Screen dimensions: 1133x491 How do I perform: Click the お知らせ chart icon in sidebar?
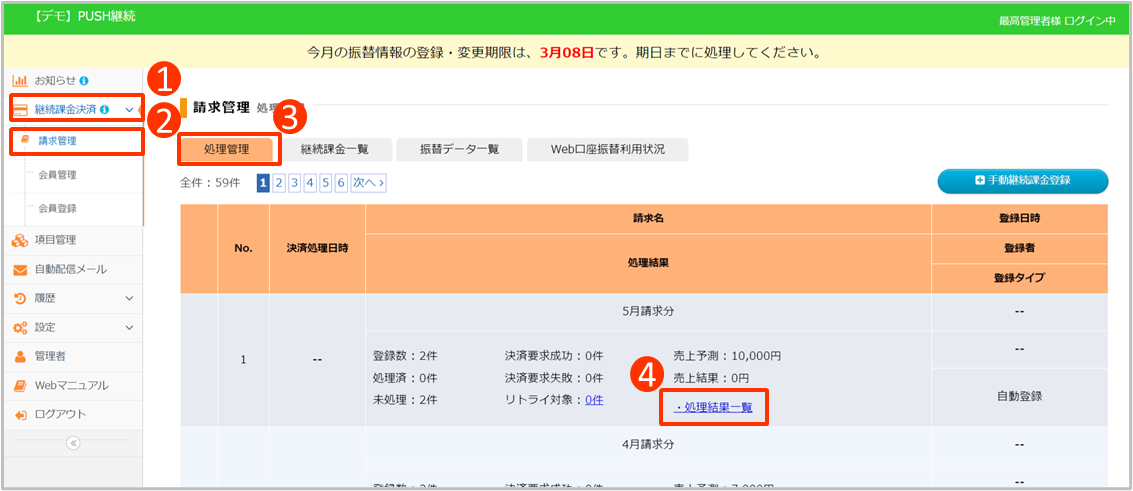[x=20, y=80]
